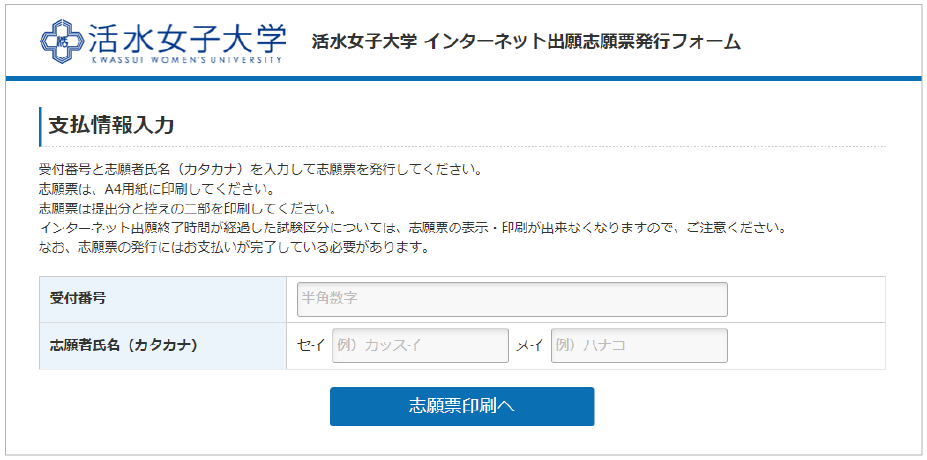
Task: Click the A4用紙に印刷 instruction line
Action: point(155,188)
